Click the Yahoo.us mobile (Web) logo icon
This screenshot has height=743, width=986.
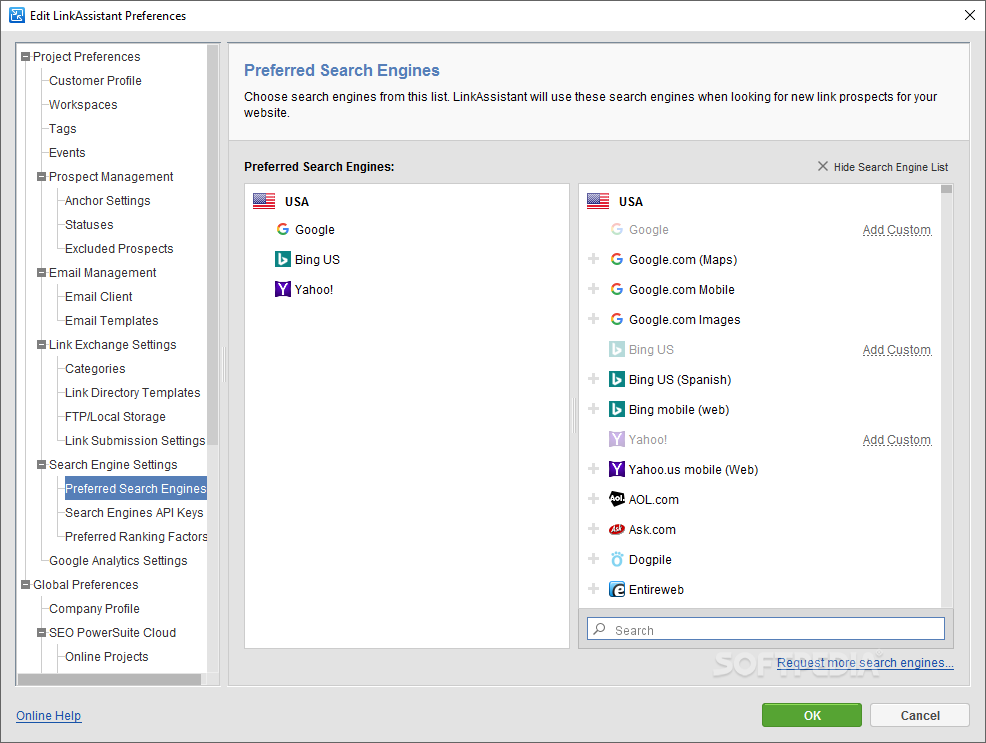click(x=617, y=469)
